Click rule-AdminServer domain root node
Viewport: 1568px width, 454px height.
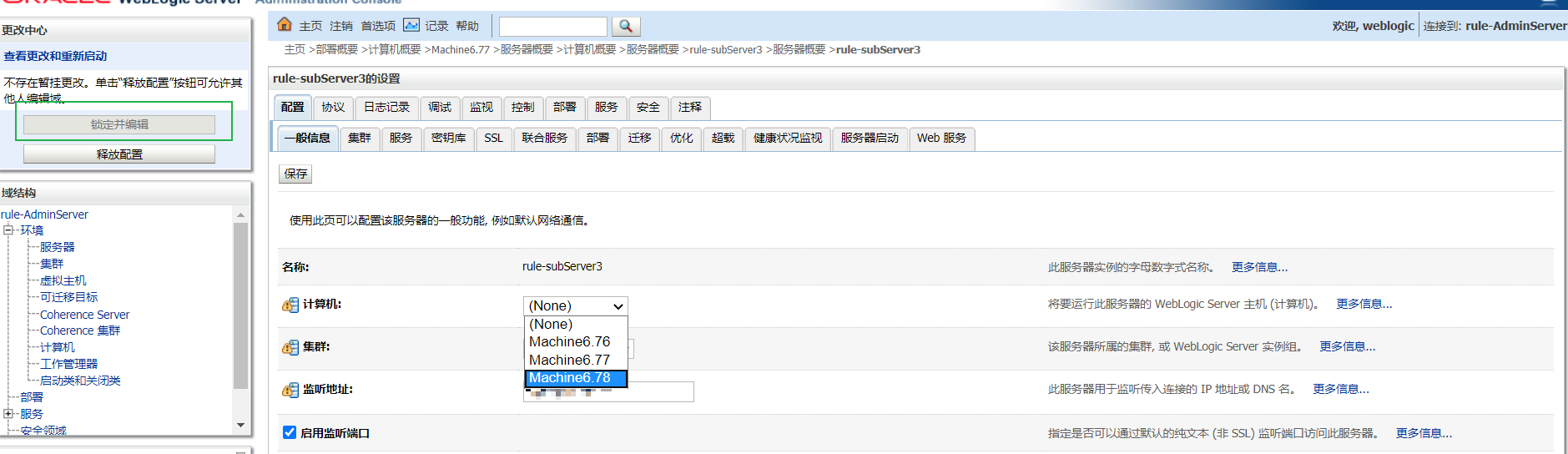click(x=44, y=214)
